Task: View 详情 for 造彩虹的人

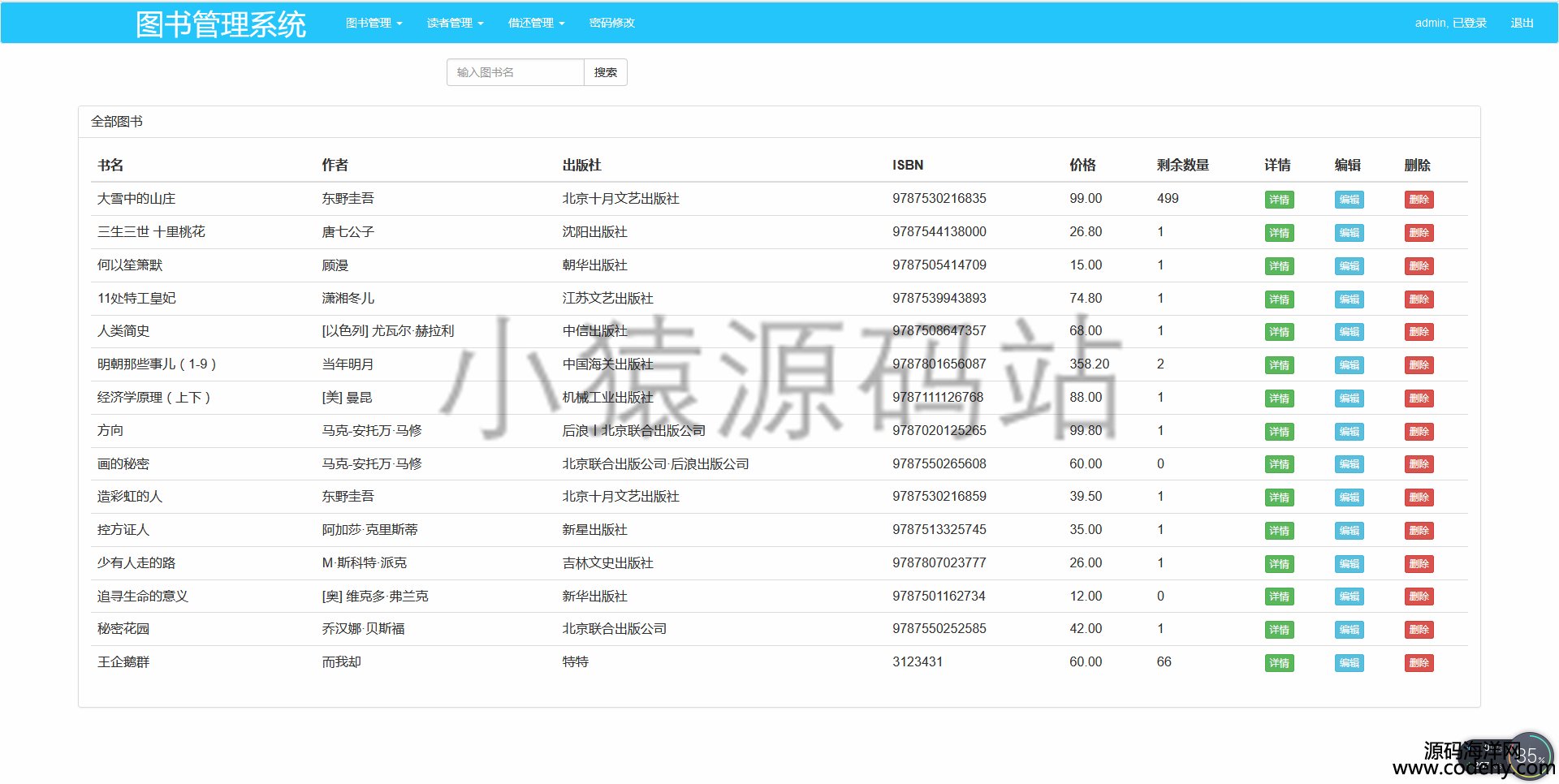Action: [x=1279, y=498]
